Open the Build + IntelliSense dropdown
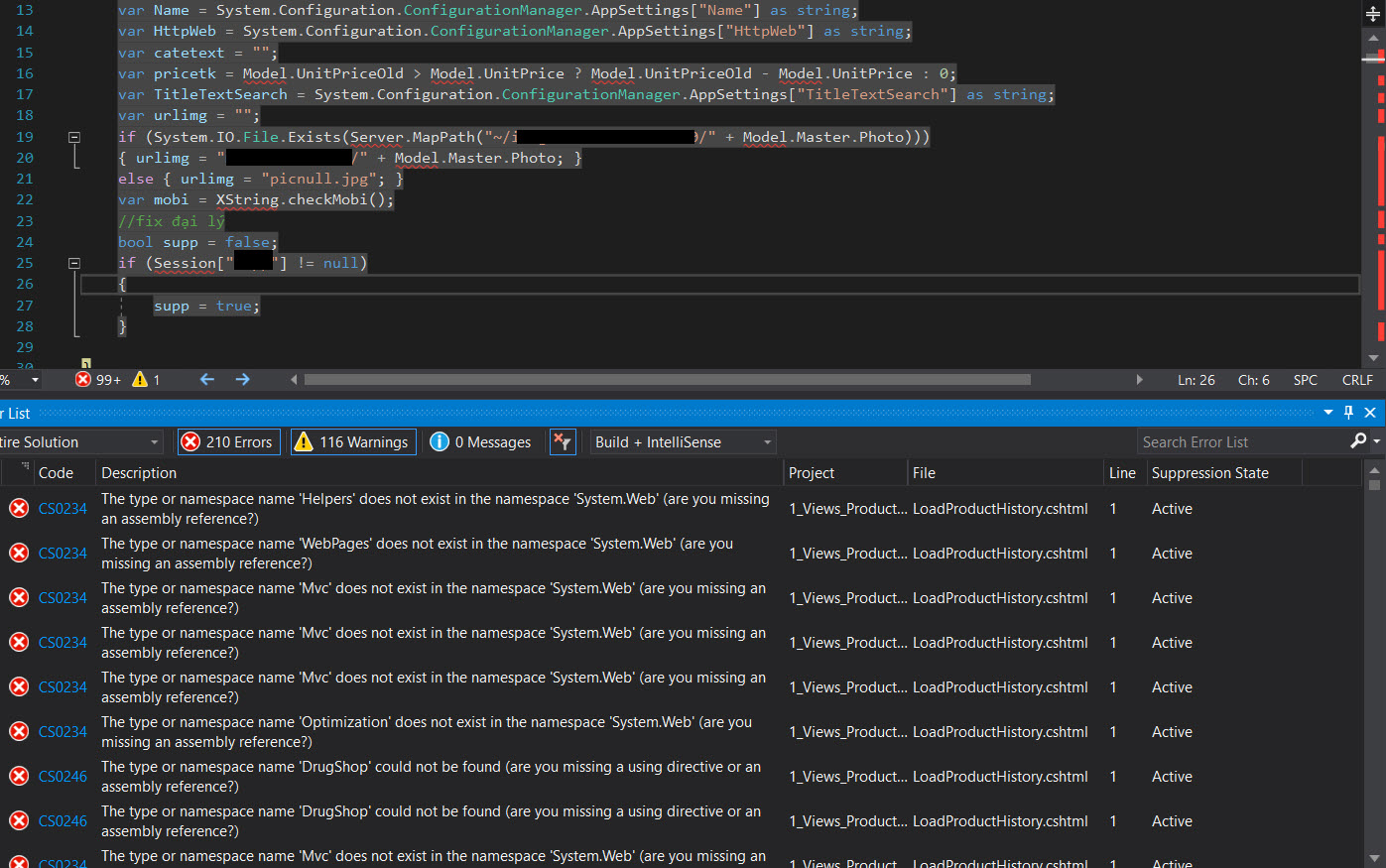This screenshot has height=868, width=1386. (683, 442)
